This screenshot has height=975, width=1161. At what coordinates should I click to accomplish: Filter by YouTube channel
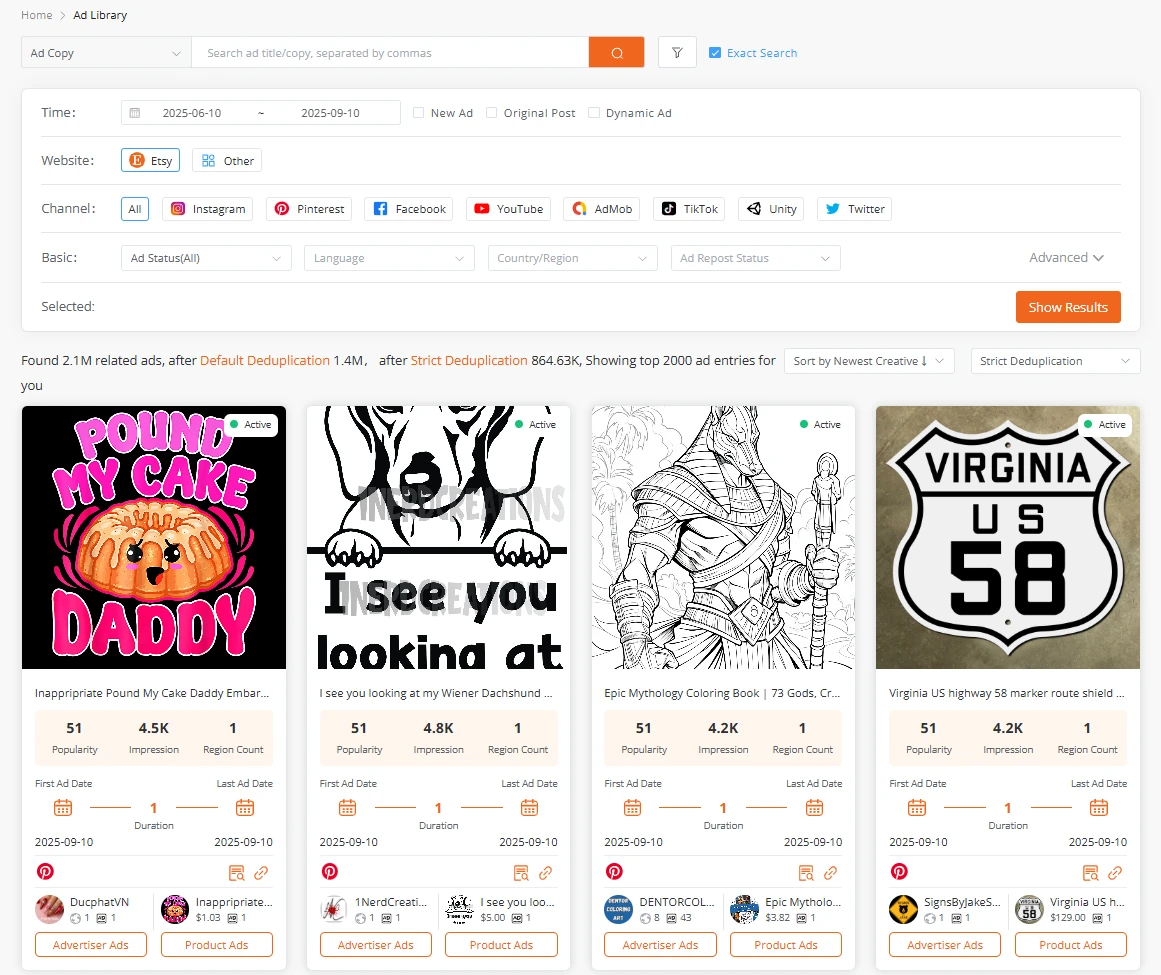coord(508,209)
